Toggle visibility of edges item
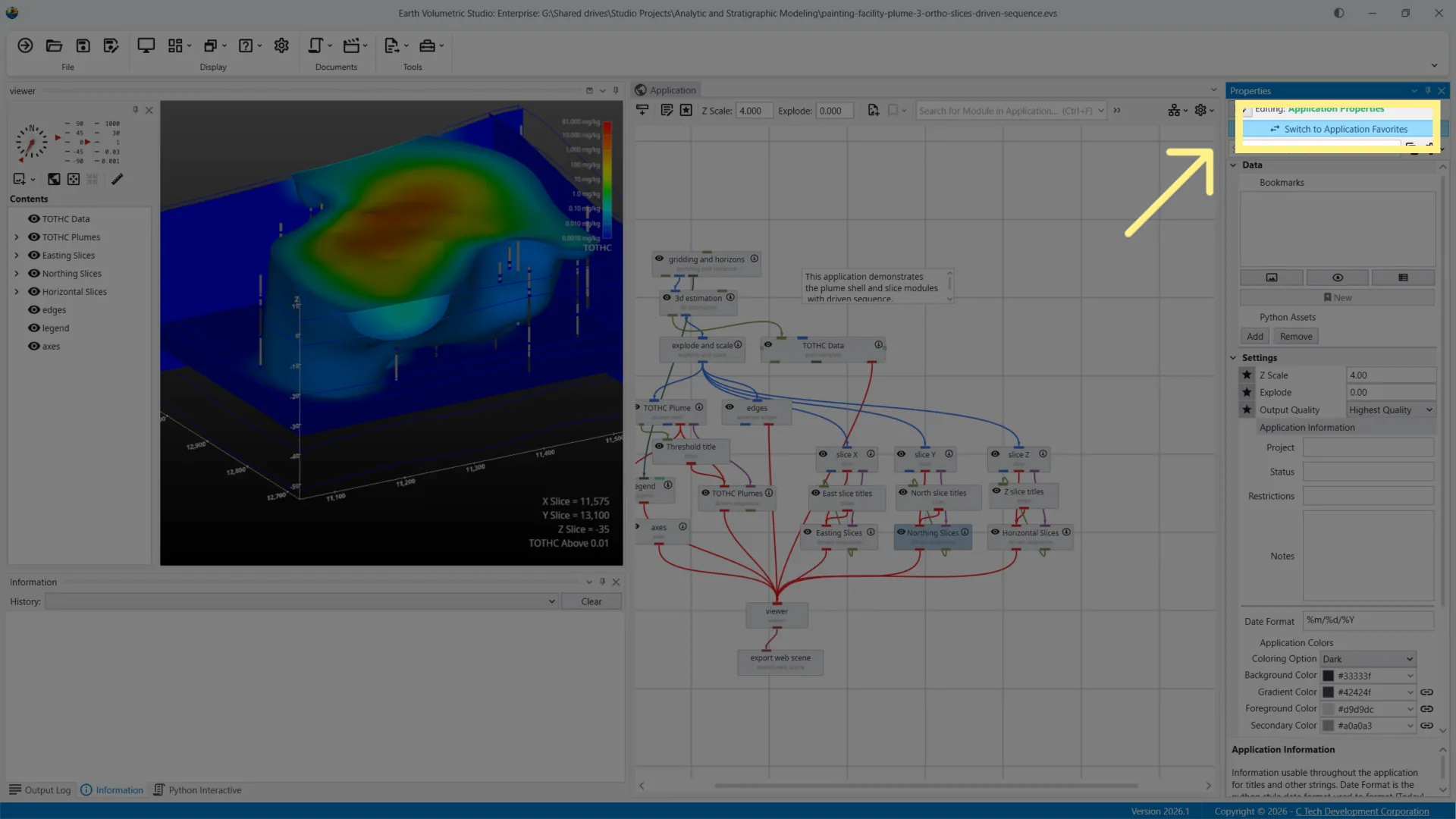 pos(34,309)
